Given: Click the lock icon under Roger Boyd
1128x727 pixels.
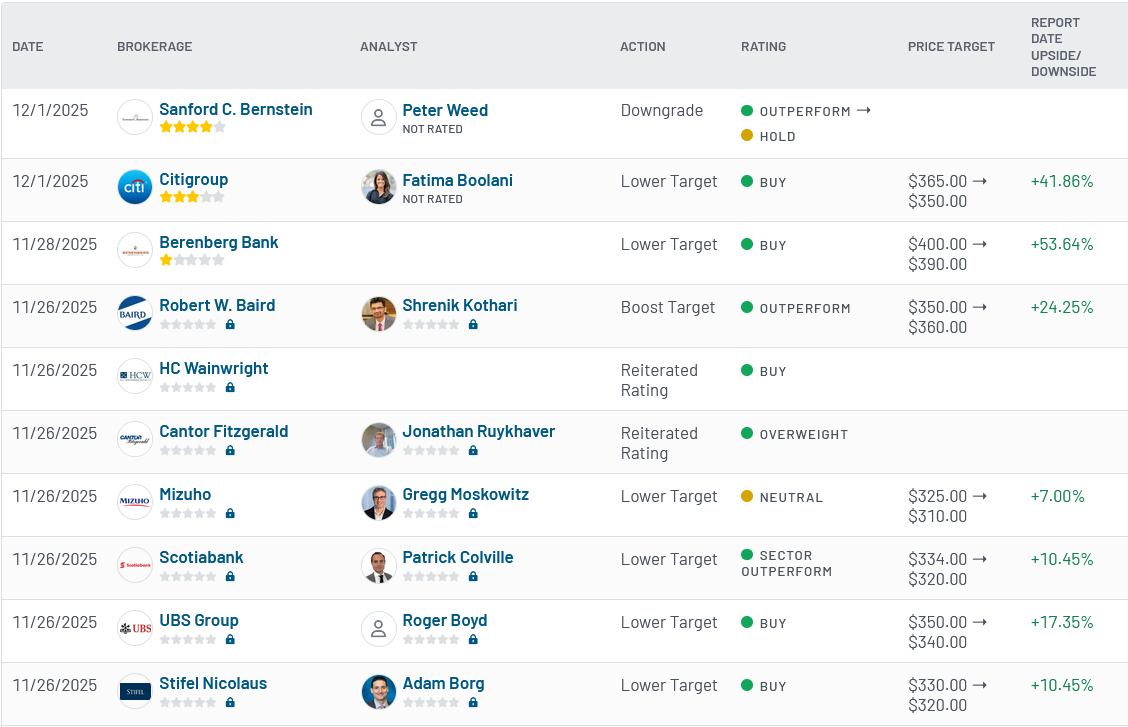Looking at the screenshot, I should (x=473, y=639).
